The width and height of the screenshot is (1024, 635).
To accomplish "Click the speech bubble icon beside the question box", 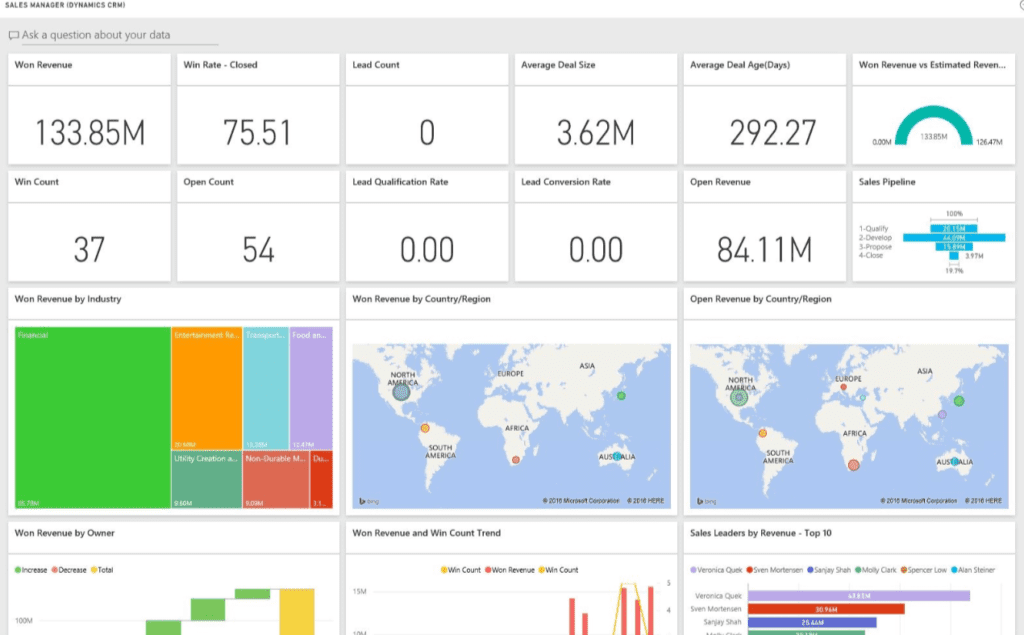I will pyautogui.click(x=13, y=35).
